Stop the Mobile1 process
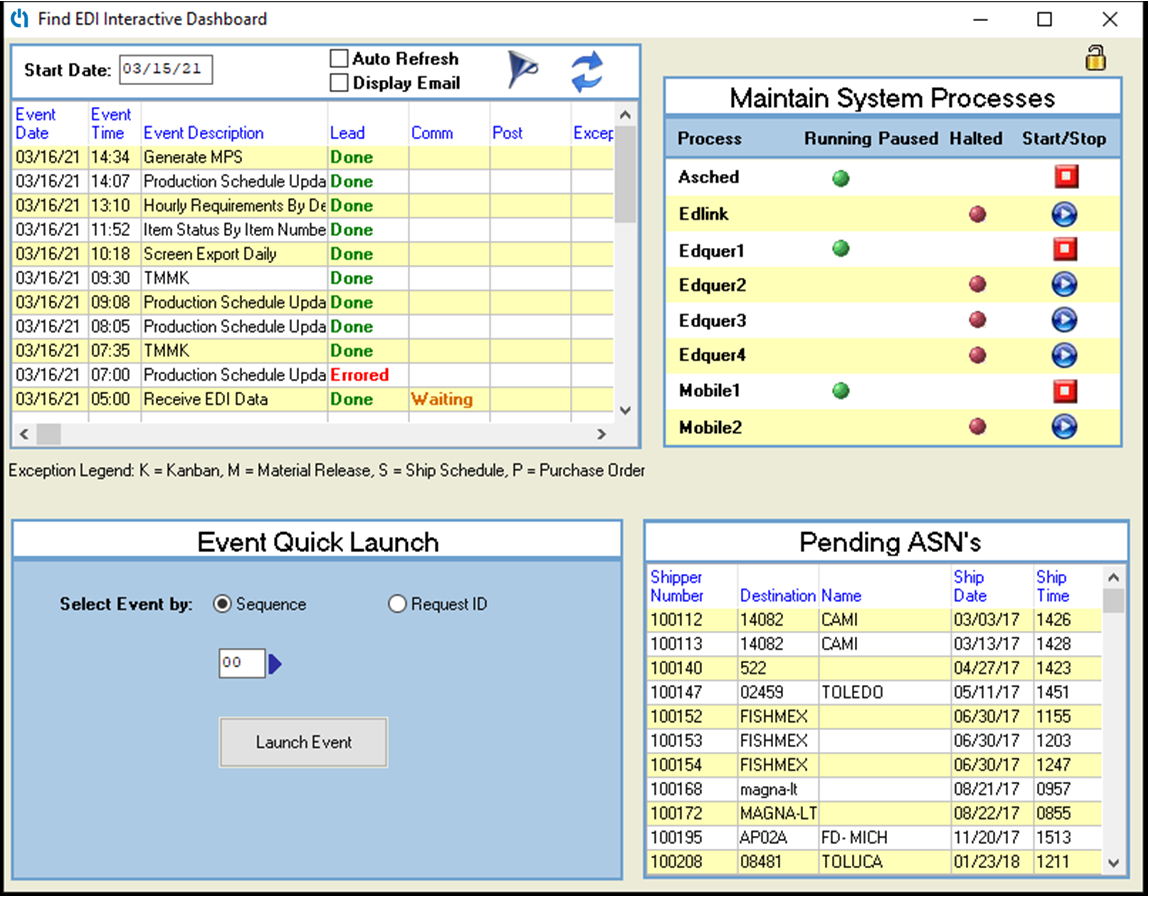1149x897 pixels. click(x=1065, y=390)
